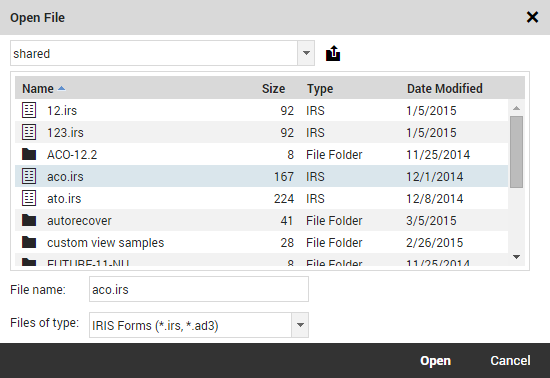Click the 41 size value

pyautogui.click(x=287, y=221)
